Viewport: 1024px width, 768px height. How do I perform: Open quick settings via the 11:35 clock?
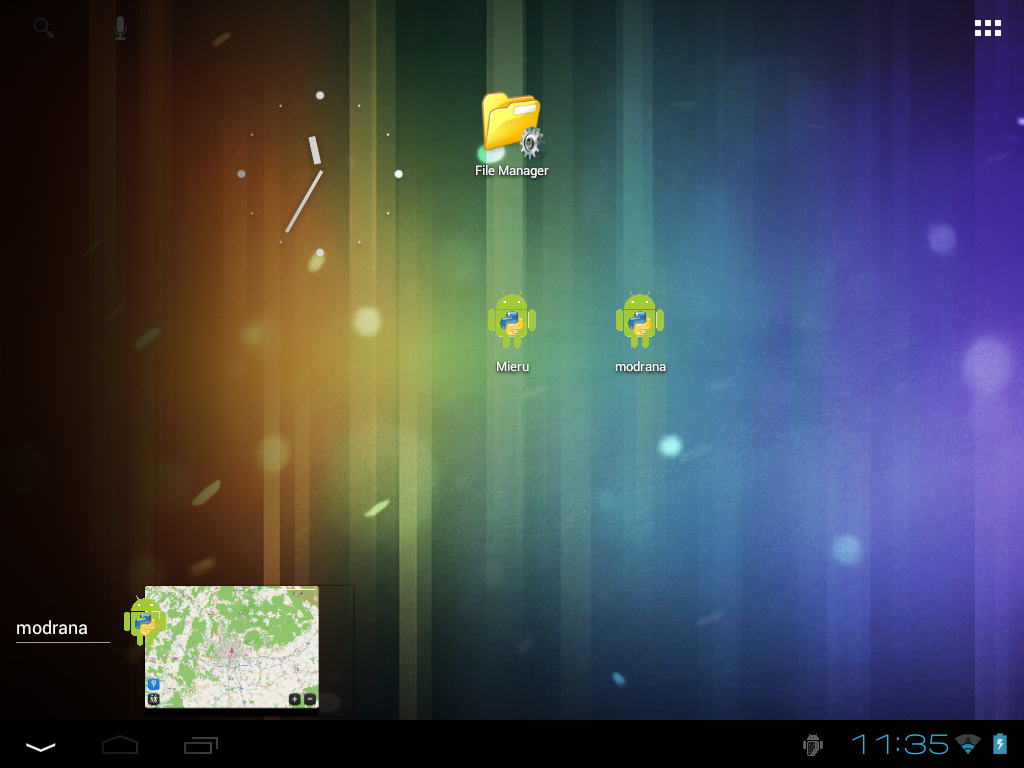pos(899,744)
